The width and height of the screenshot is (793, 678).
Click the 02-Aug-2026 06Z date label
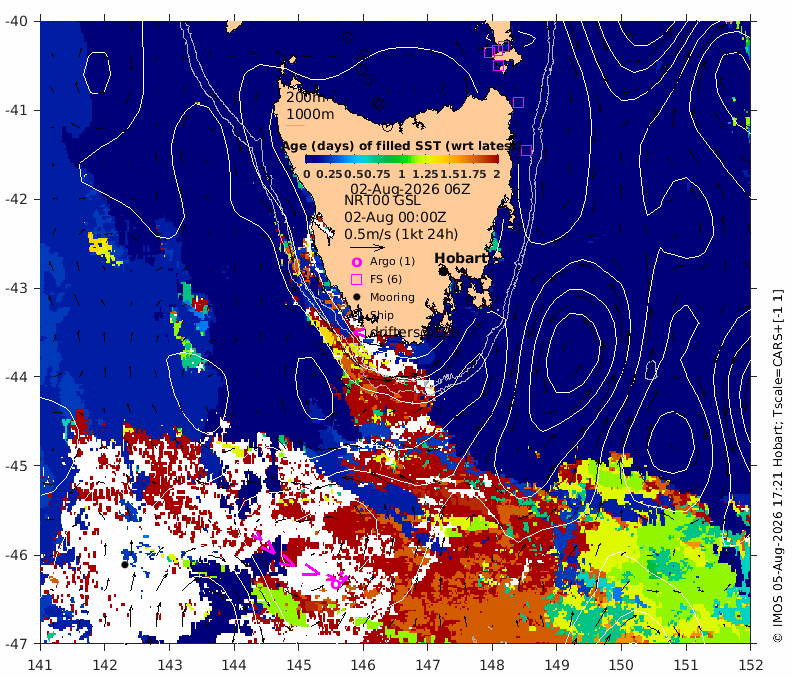click(410, 189)
